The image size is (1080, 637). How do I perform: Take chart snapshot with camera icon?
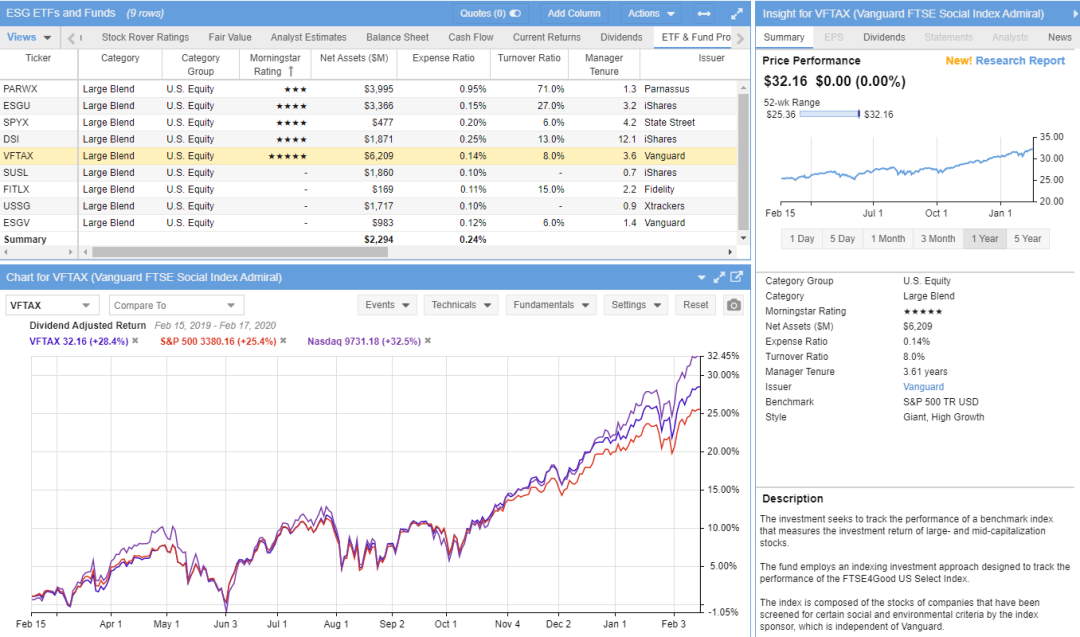click(734, 305)
